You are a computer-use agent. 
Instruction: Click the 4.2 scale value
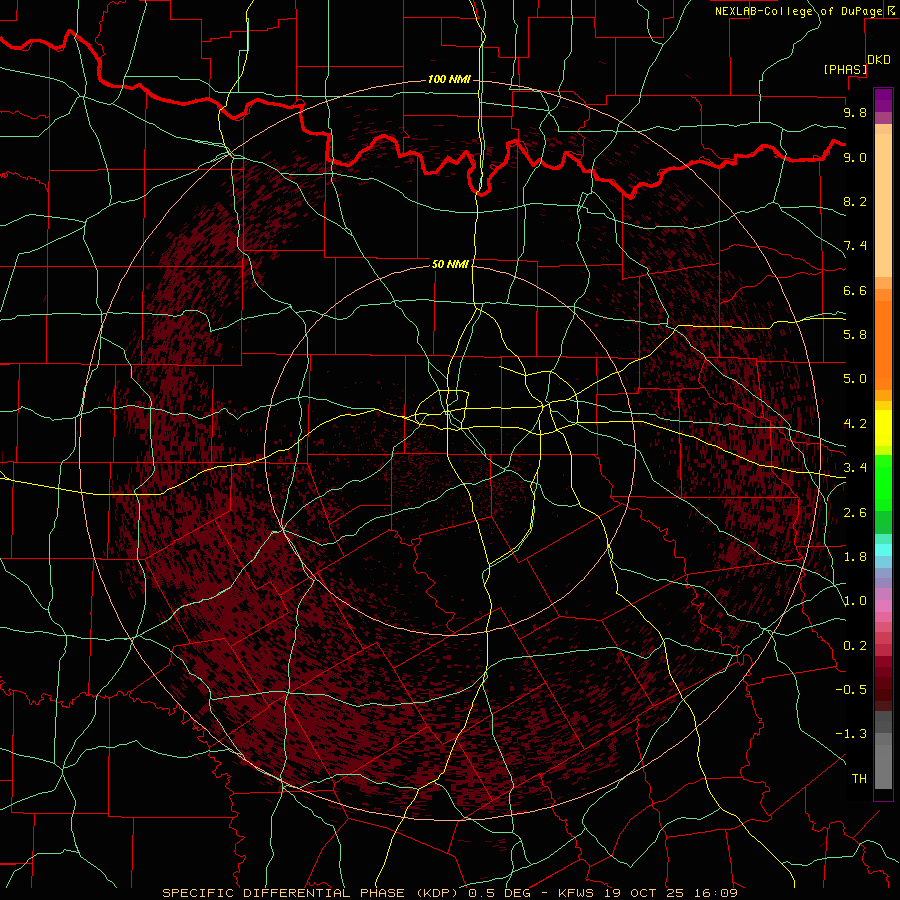click(855, 424)
